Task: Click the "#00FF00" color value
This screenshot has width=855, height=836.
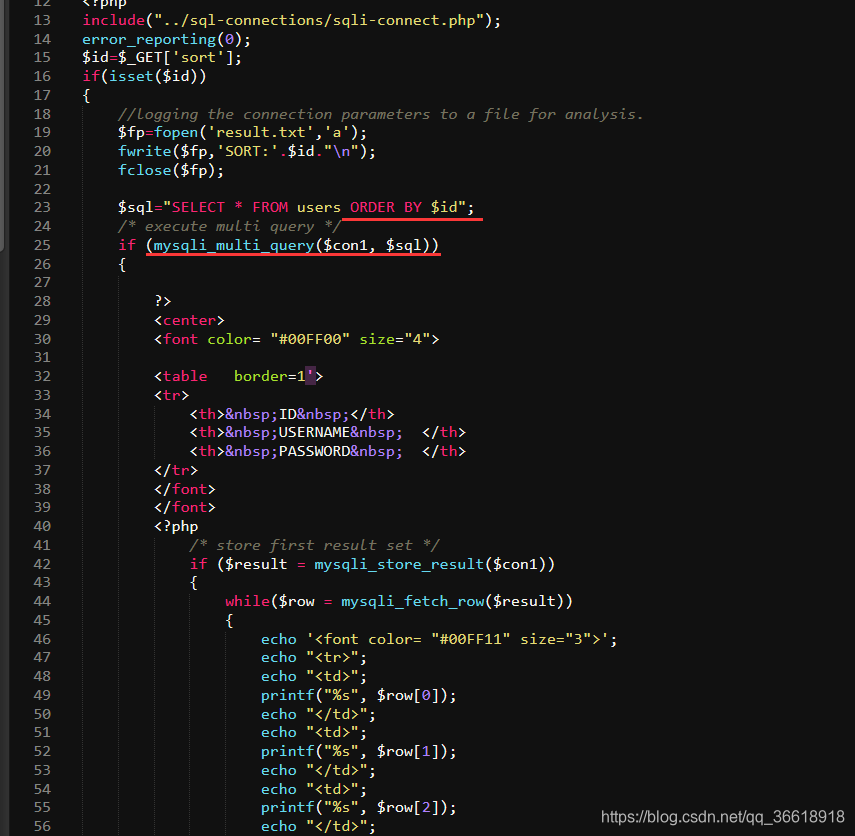Action: (x=310, y=339)
